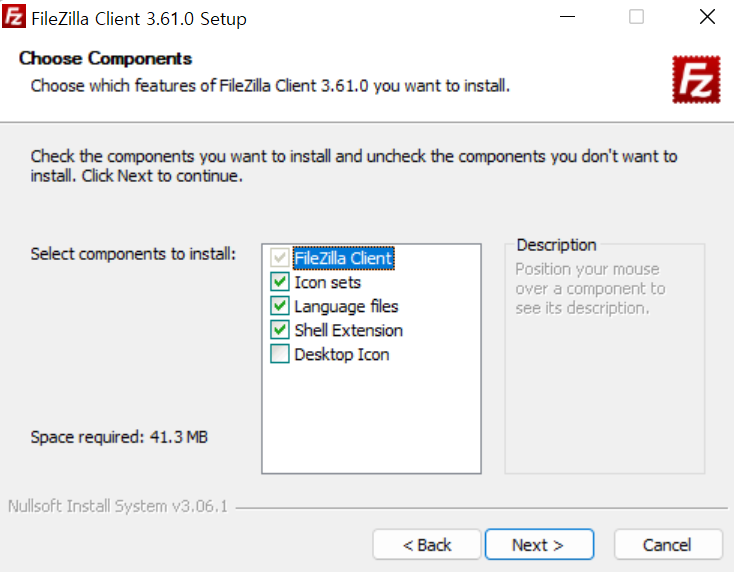Image resolution: width=734 pixels, height=572 pixels.
Task: Click the FileZilla icon in the title bar
Action: (14, 16)
